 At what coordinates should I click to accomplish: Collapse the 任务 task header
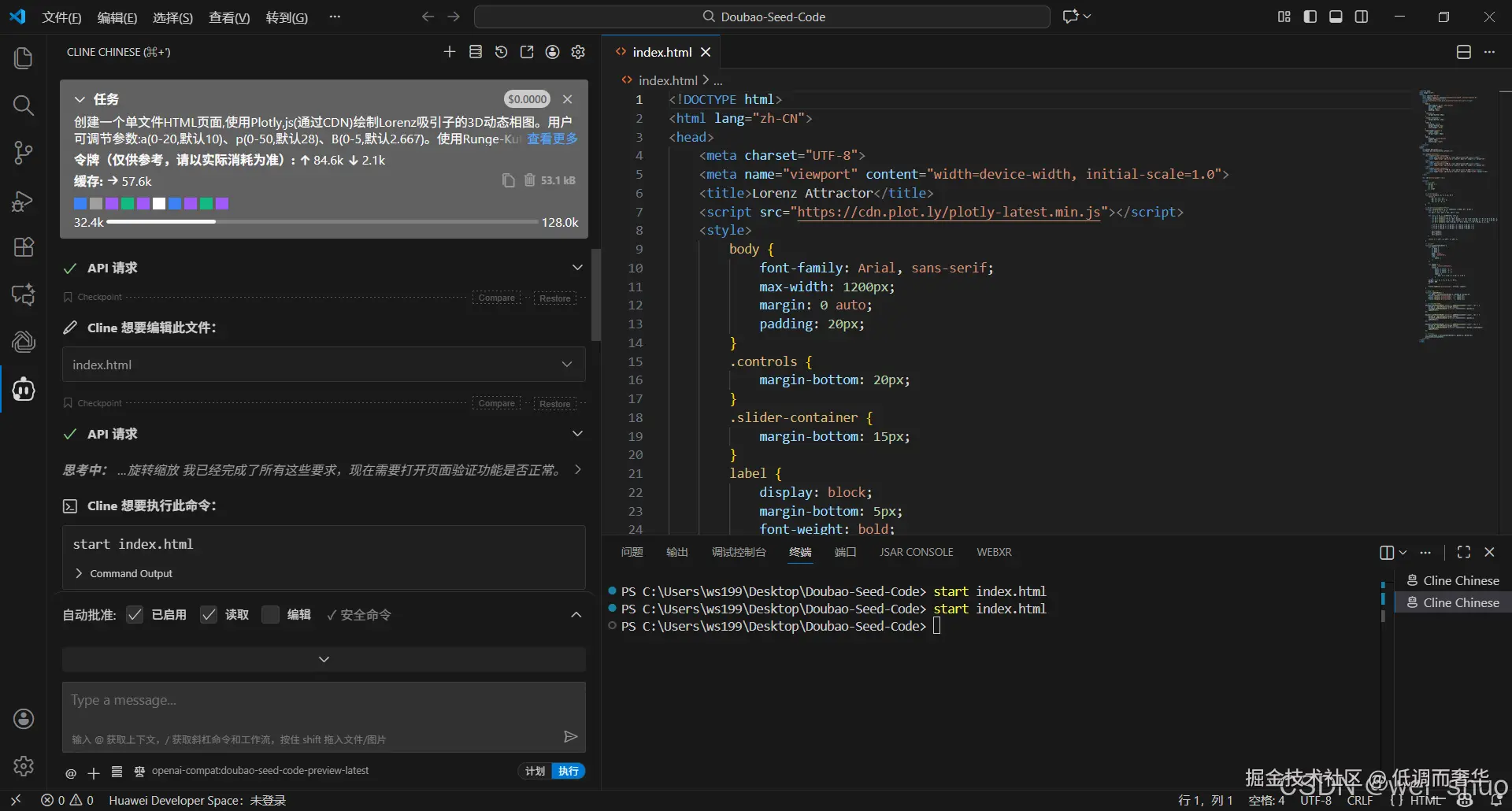[x=80, y=99]
